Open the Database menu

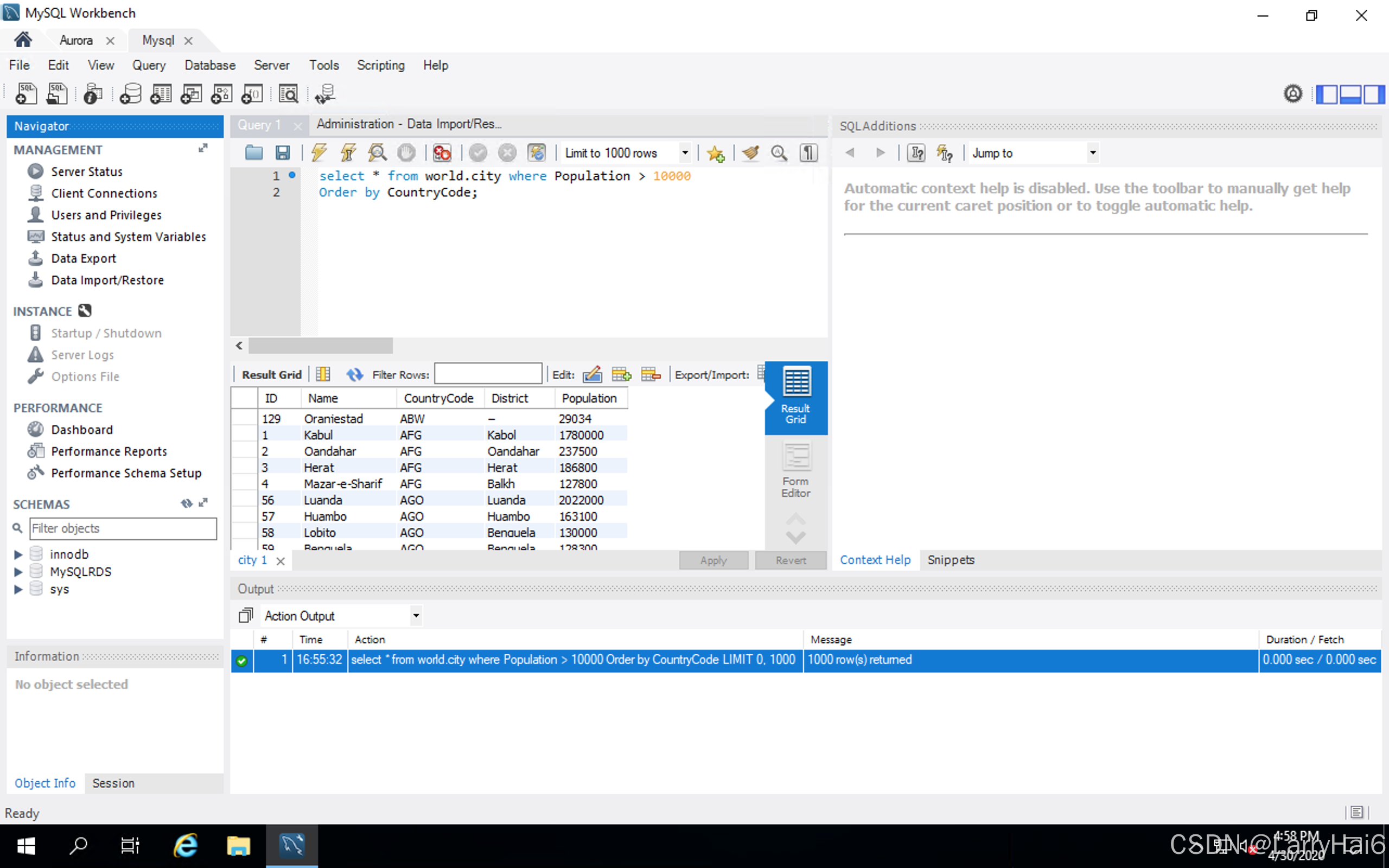(x=209, y=65)
